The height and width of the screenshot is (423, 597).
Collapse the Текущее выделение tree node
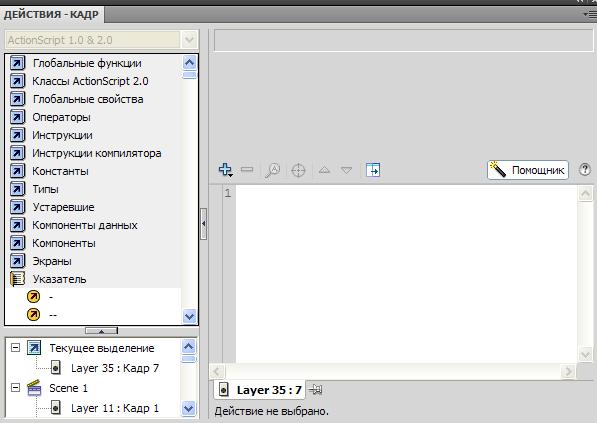point(15,347)
